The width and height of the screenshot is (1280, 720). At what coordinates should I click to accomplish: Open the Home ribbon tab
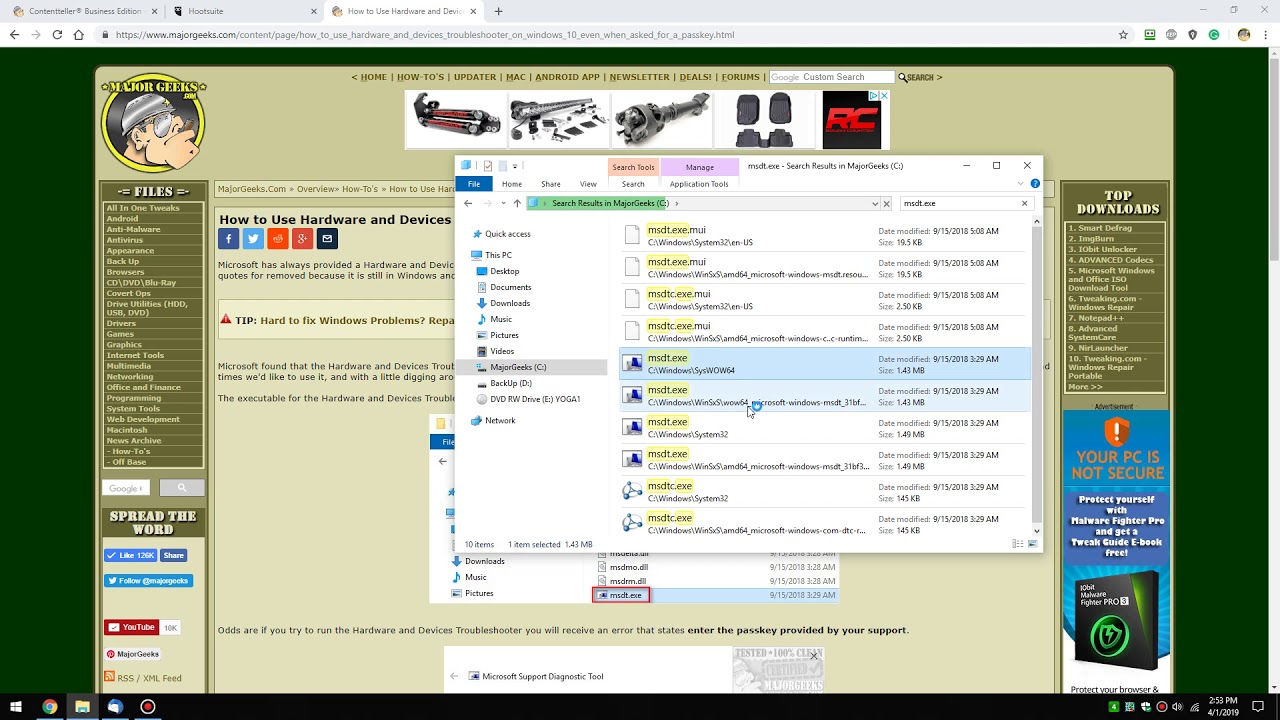click(512, 184)
